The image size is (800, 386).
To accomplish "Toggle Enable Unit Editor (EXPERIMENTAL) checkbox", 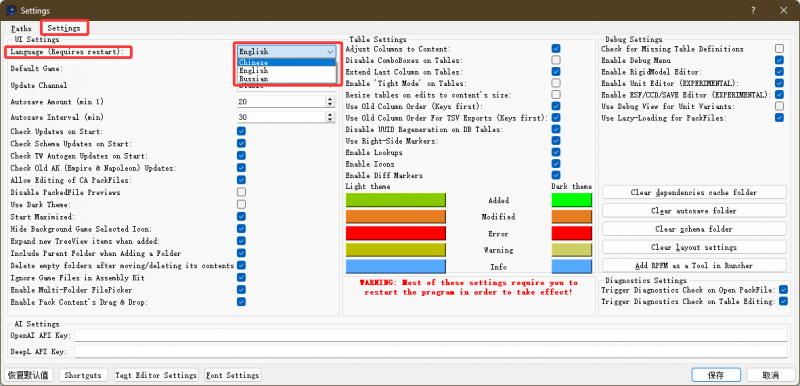I will coord(779,83).
